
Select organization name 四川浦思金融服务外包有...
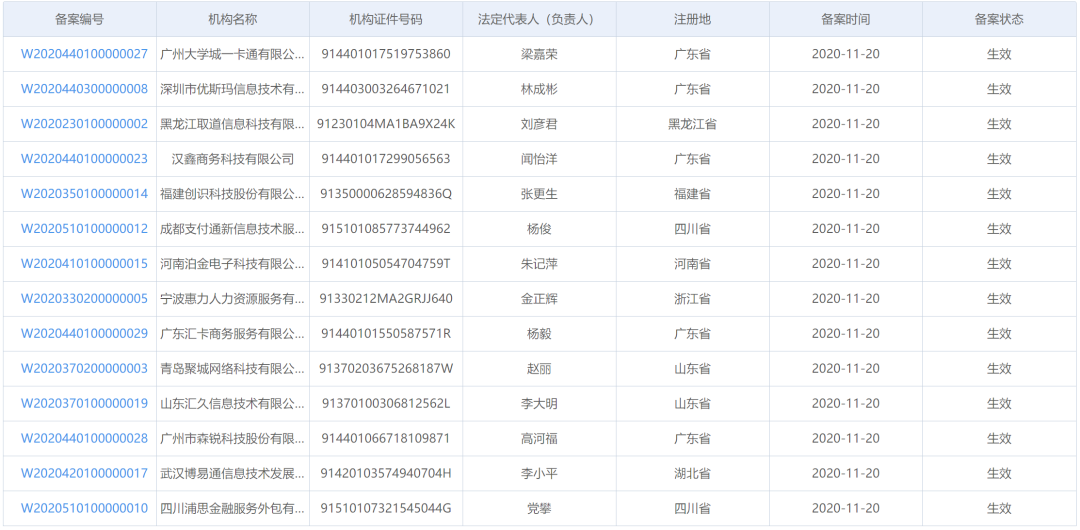pyautogui.click(x=233, y=508)
